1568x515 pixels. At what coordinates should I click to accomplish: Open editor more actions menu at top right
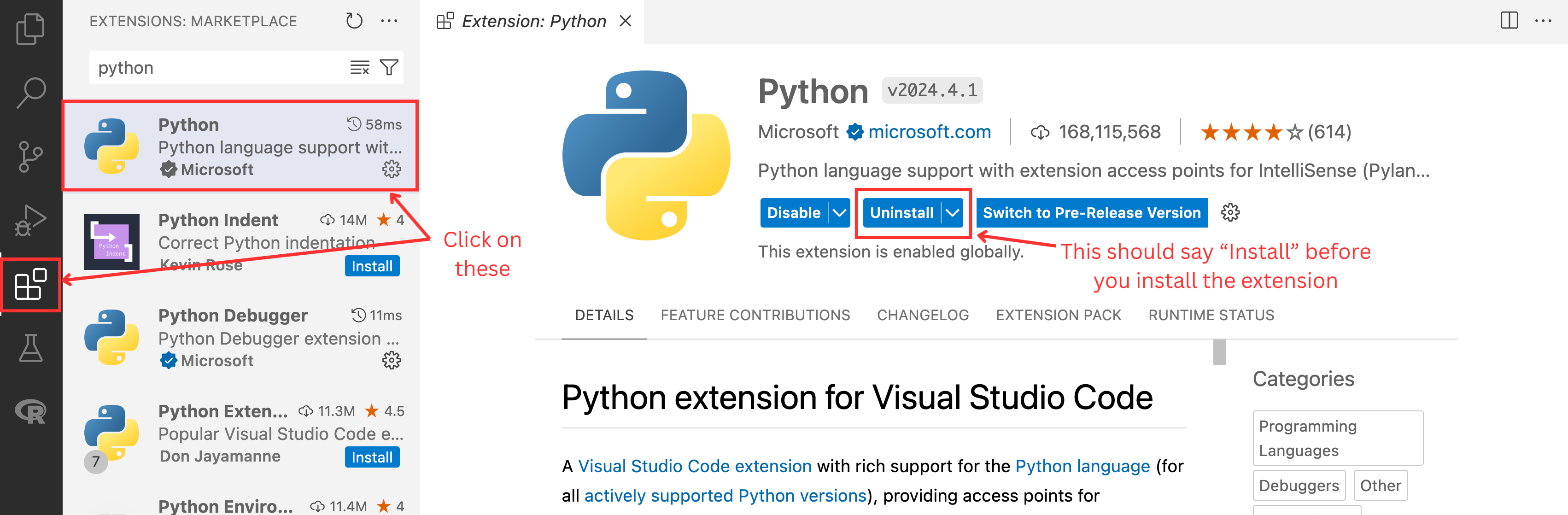pyautogui.click(x=1543, y=21)
